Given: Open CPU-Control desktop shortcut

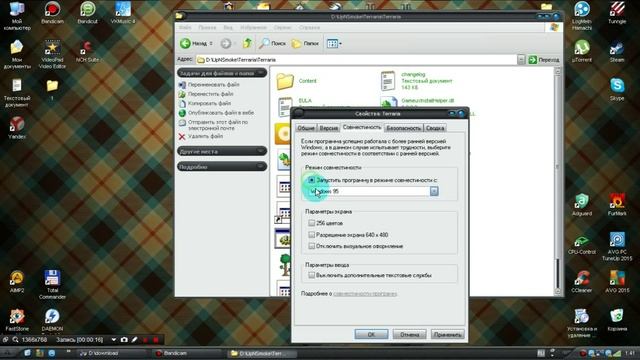Looking at the screenshot, I should [x=582, y=243].
